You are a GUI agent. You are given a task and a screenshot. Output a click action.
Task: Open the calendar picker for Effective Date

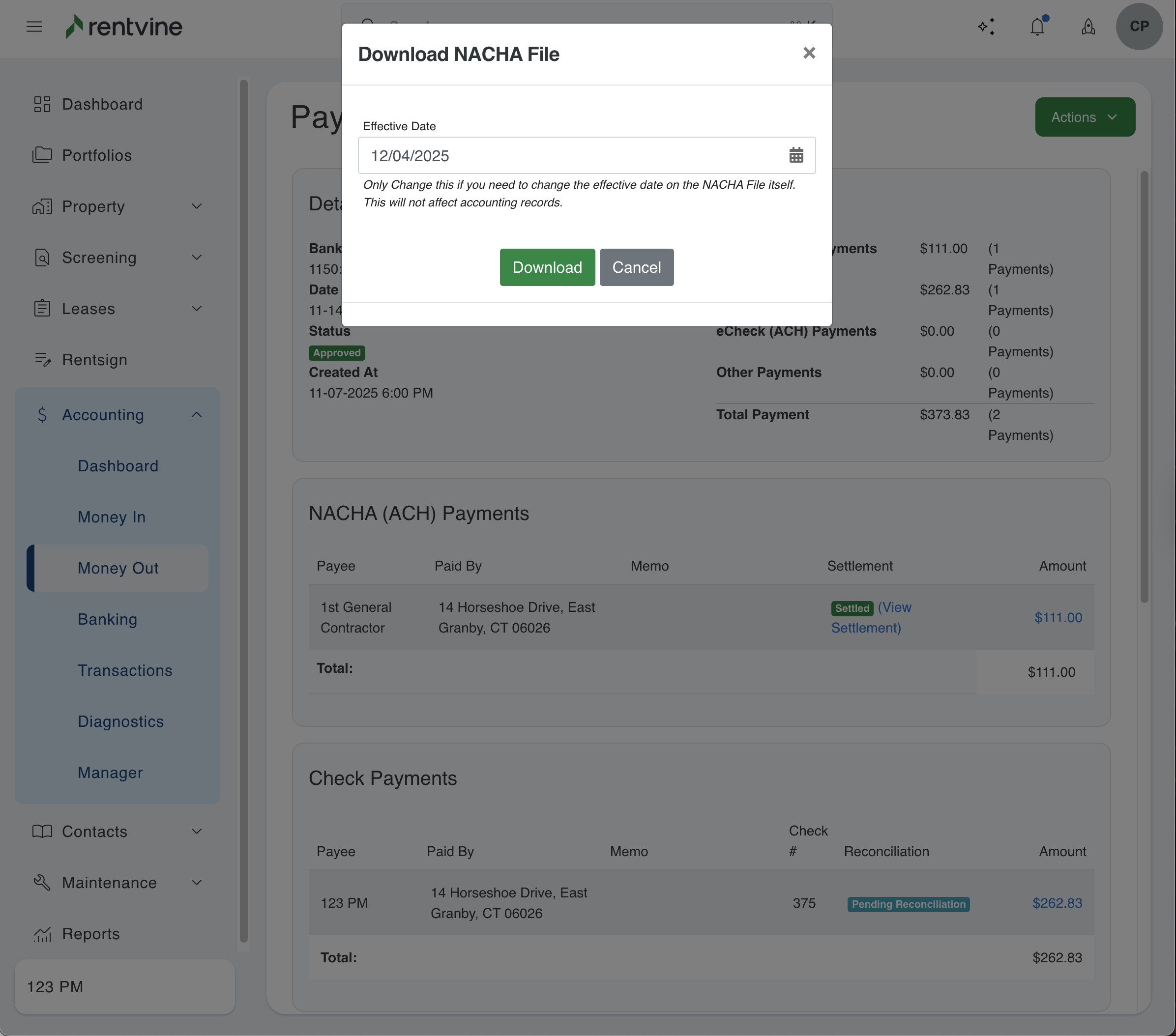(x=795, y=155)
